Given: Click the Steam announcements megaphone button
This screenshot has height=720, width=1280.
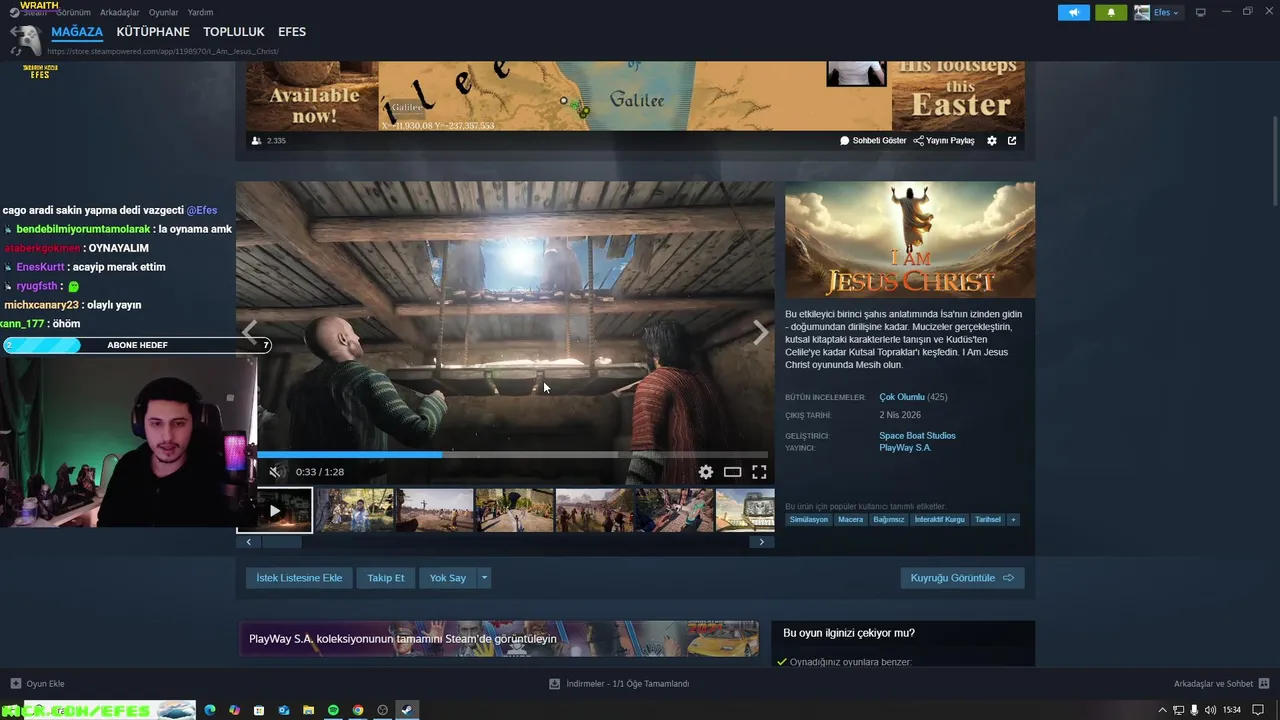Looking at the screenshot, I should click(1073, 12).
